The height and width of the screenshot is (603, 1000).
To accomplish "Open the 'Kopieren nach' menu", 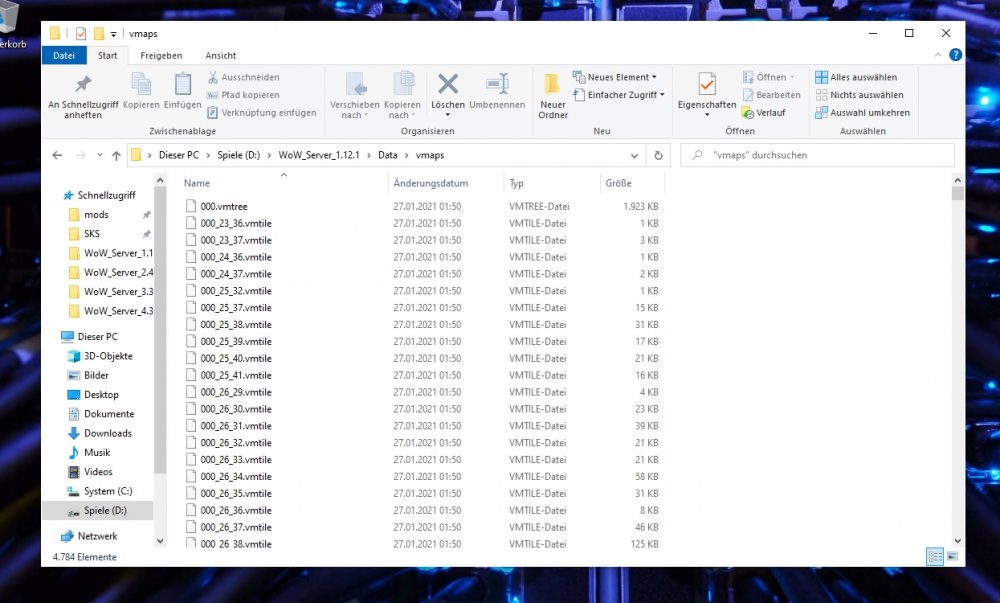I will [x=402, y=96].
